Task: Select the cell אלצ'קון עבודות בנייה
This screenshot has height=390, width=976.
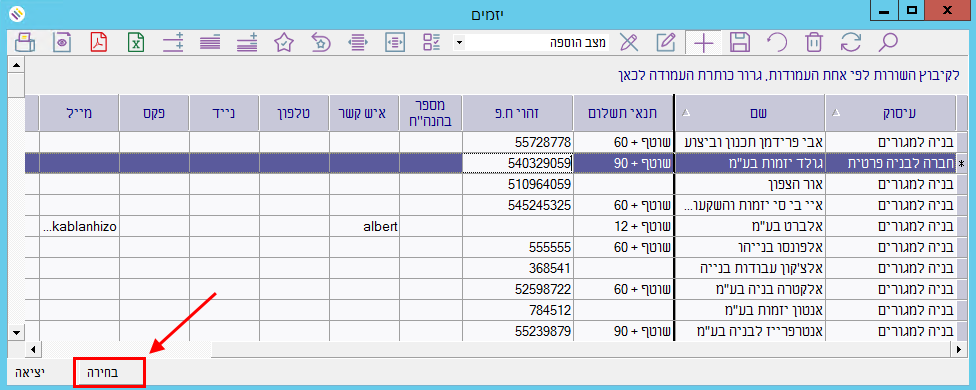Action: [749, 269]
